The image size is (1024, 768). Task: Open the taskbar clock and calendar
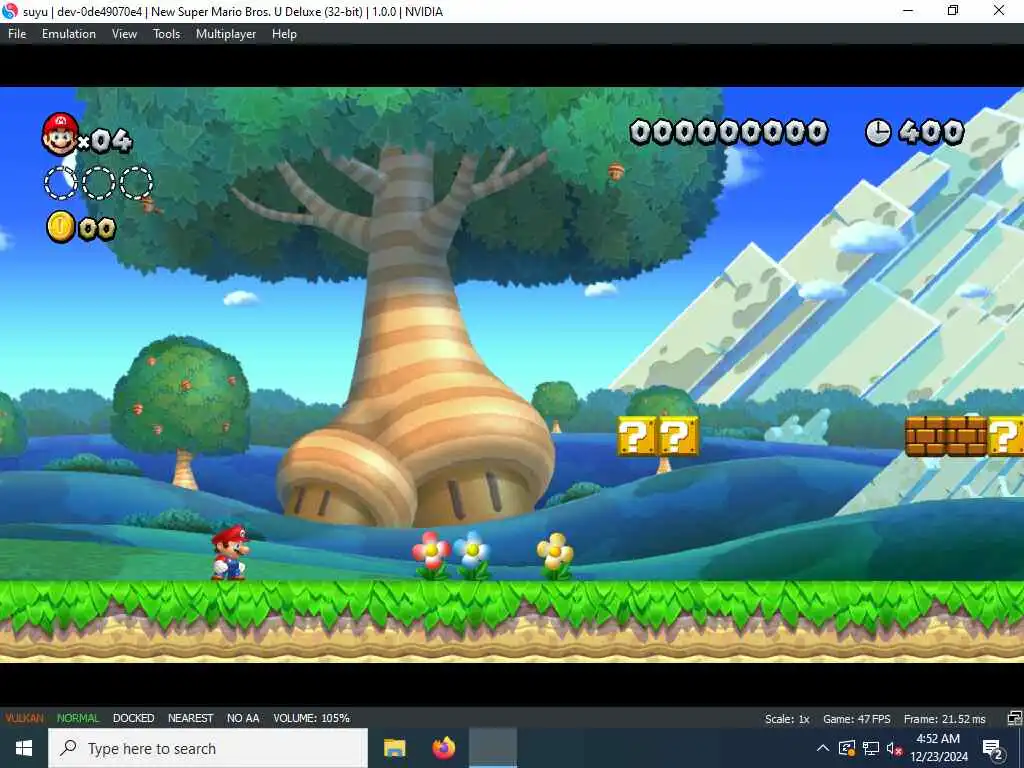(x=938, y=748)
